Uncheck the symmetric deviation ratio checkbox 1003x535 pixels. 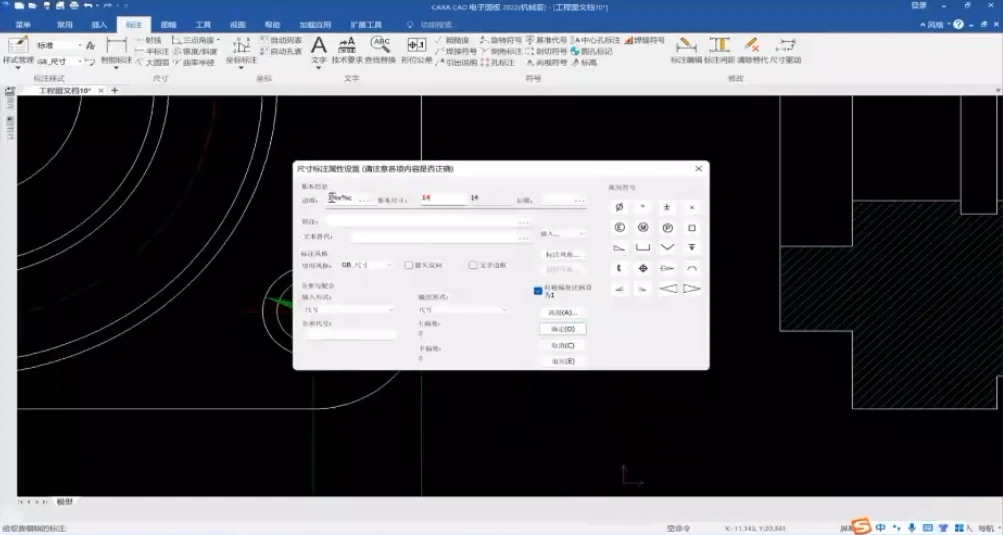point(538,291)
